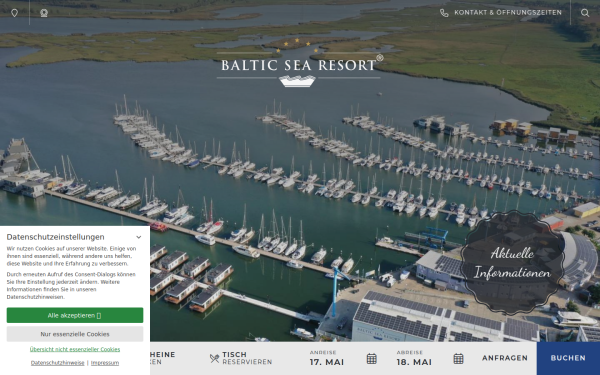This screenshot has width=600, height=375.
Task: Click Tisch reservieren
Action: (x=247, y=358)
